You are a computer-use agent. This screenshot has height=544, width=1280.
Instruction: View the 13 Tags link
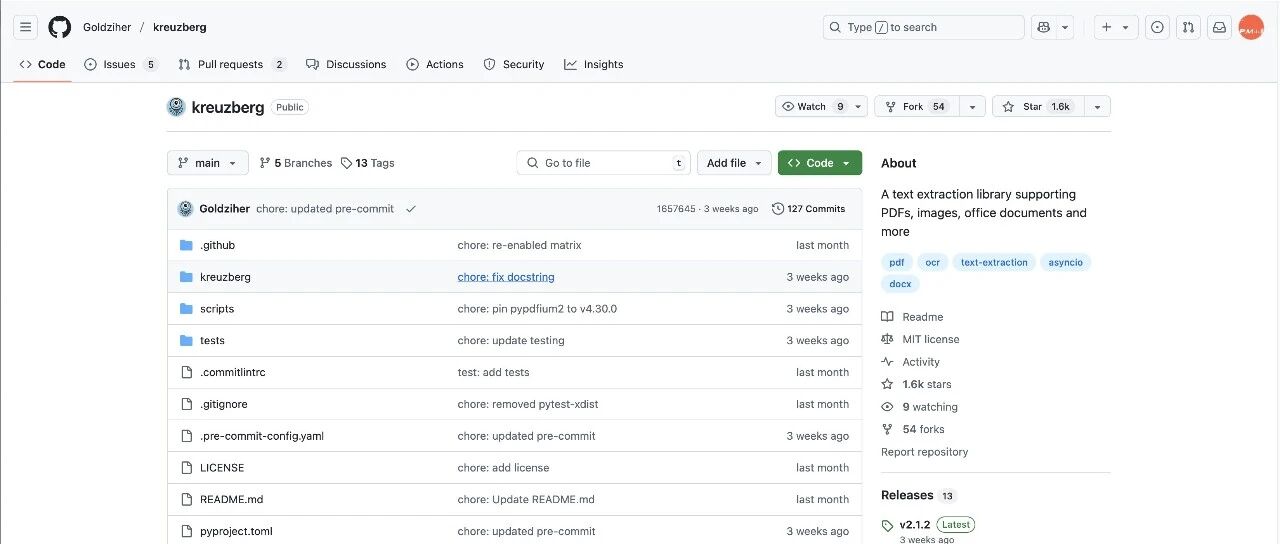click(x=367, y=163)
